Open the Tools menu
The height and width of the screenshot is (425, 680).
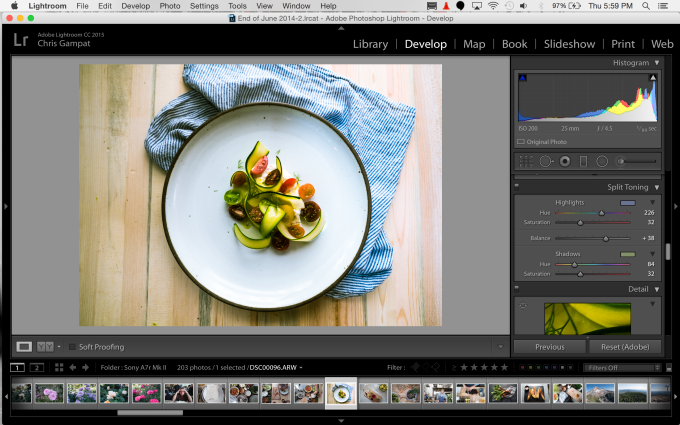[237, 6]
